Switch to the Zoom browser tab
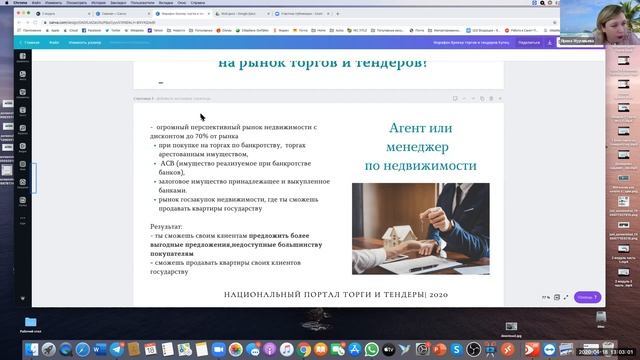The height and width of the screenshot is (360, 640). tap(302, 13)
